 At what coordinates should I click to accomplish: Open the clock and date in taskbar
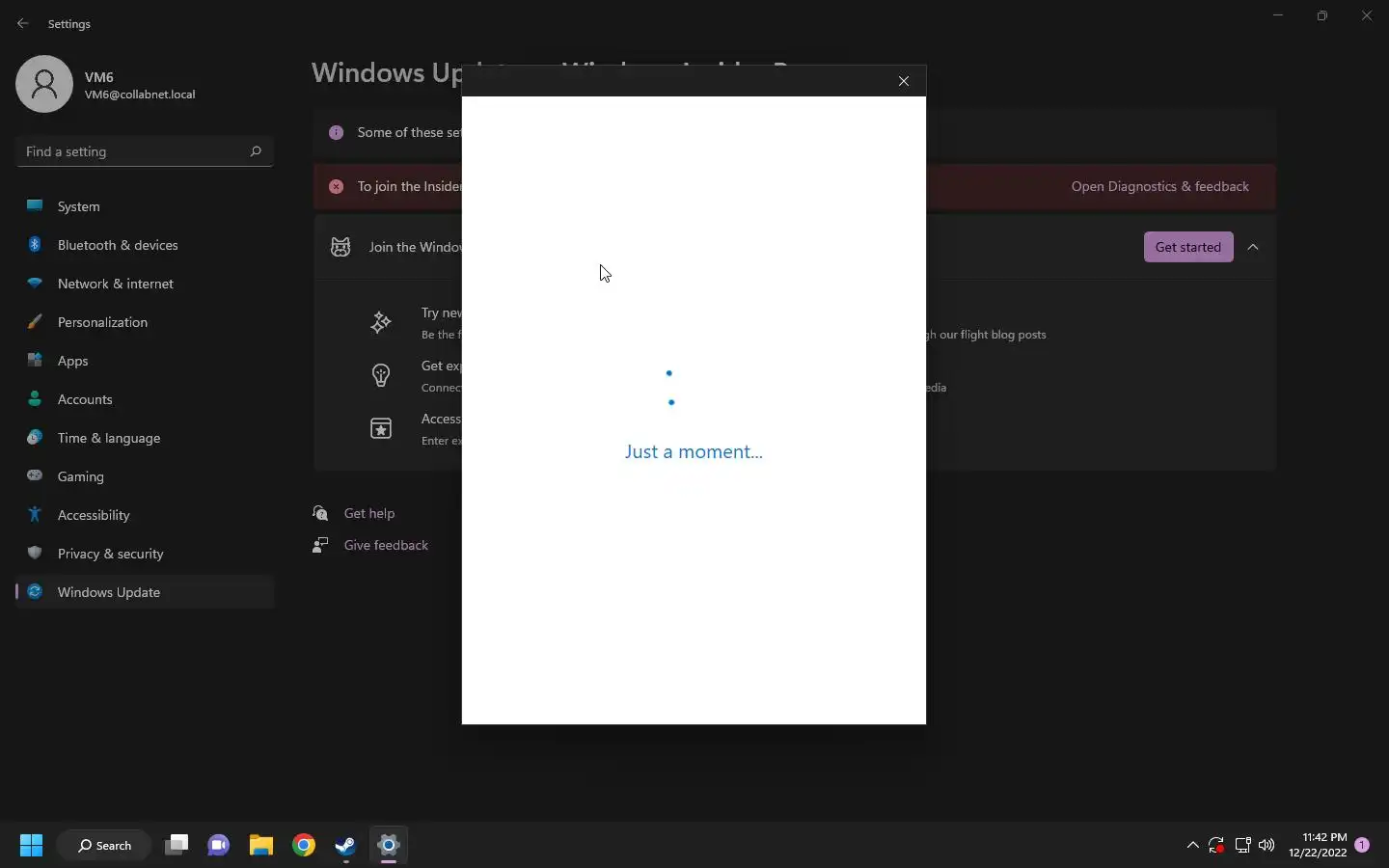tap(1318, 846)
